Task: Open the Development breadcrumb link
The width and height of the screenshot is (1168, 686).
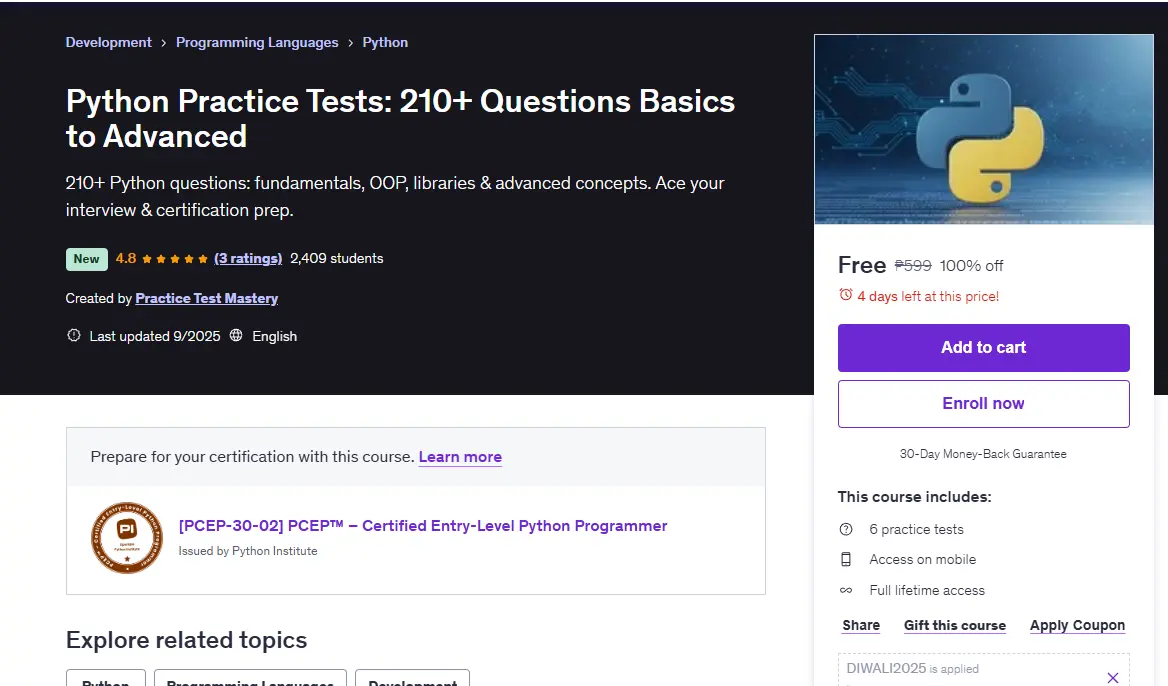Action: click(x=108, y=42)
